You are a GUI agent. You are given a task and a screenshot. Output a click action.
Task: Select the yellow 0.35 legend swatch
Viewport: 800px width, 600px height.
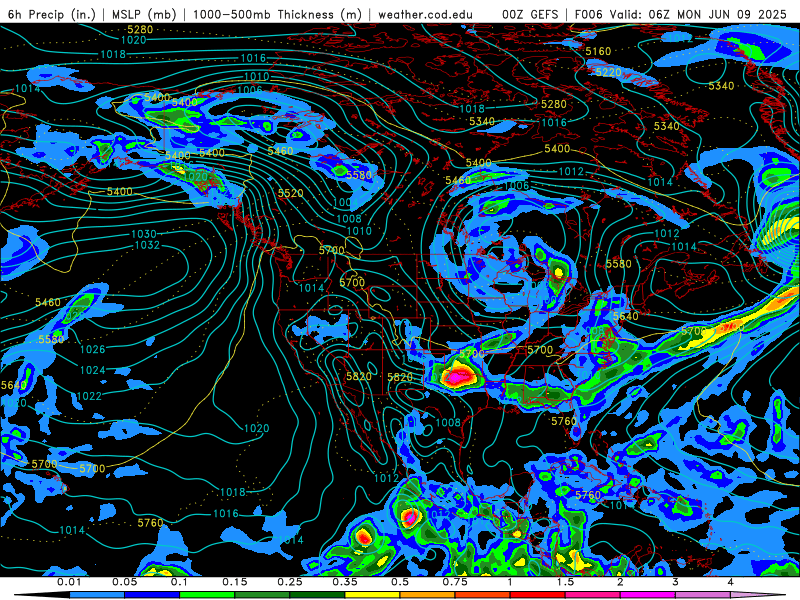[372, 595]
